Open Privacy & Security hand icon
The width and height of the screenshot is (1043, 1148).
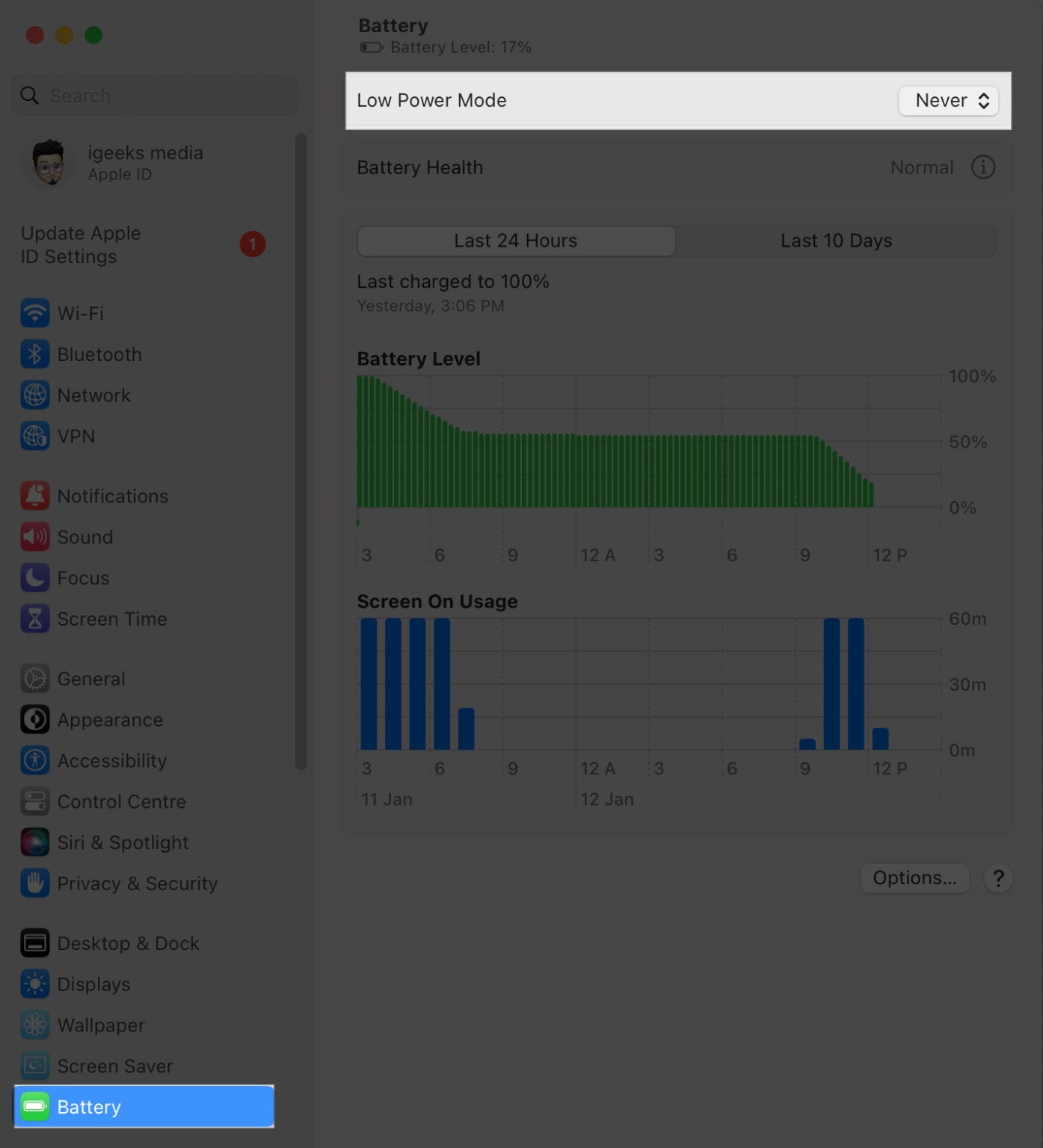(34, 883)
